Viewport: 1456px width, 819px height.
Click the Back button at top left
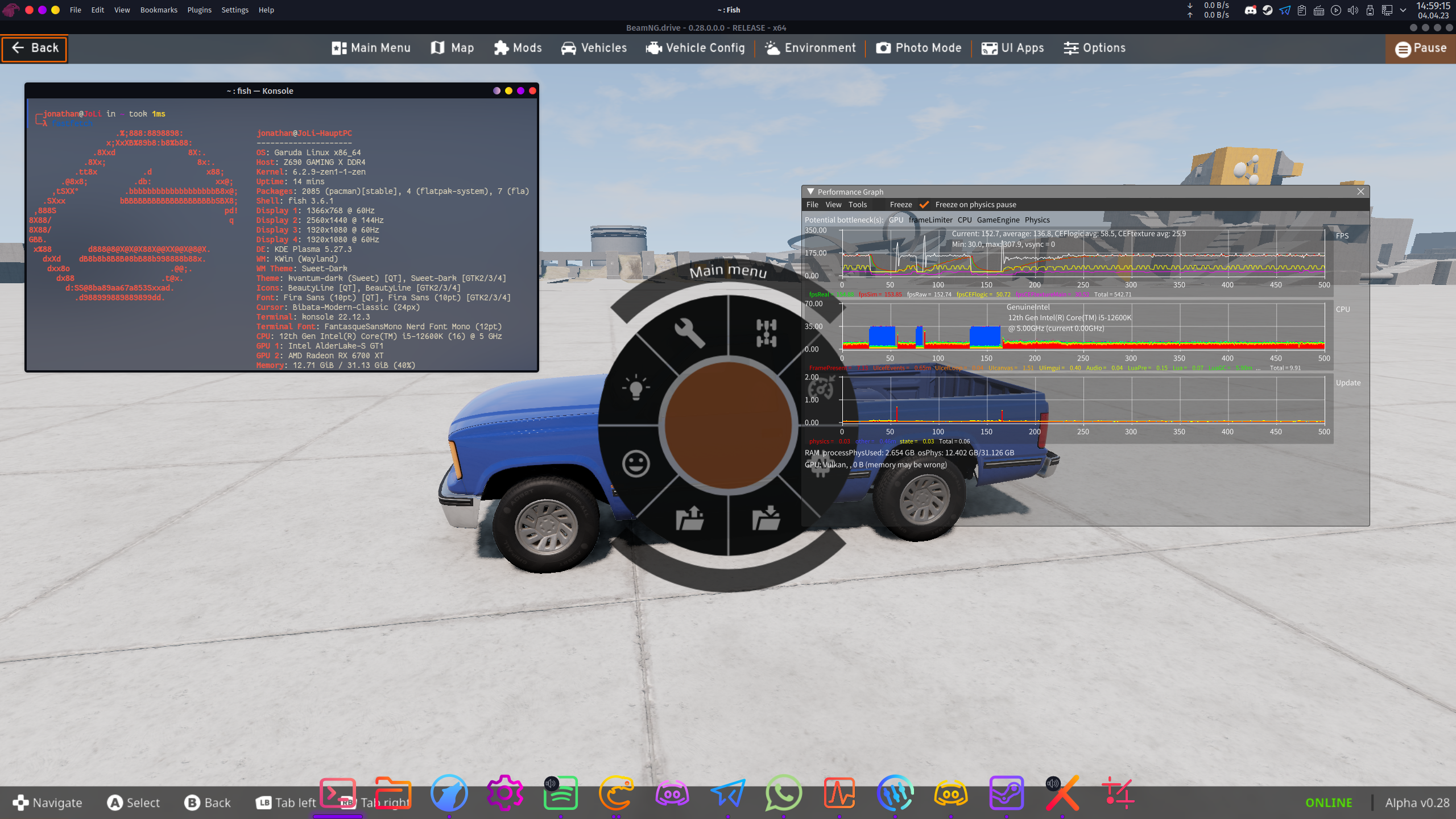click(x=35, y=48)
